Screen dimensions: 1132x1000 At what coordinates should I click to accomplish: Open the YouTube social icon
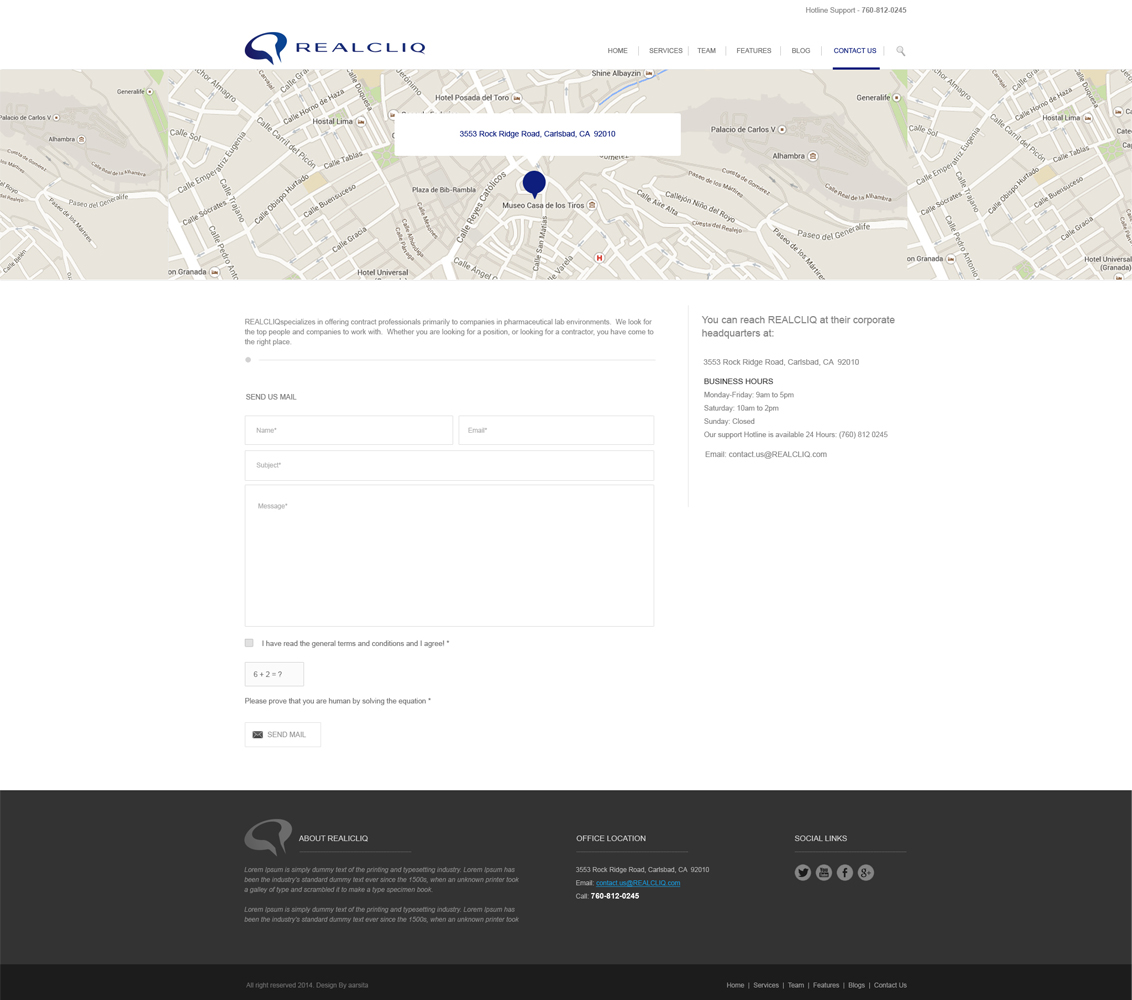click(x=824, y=872)
